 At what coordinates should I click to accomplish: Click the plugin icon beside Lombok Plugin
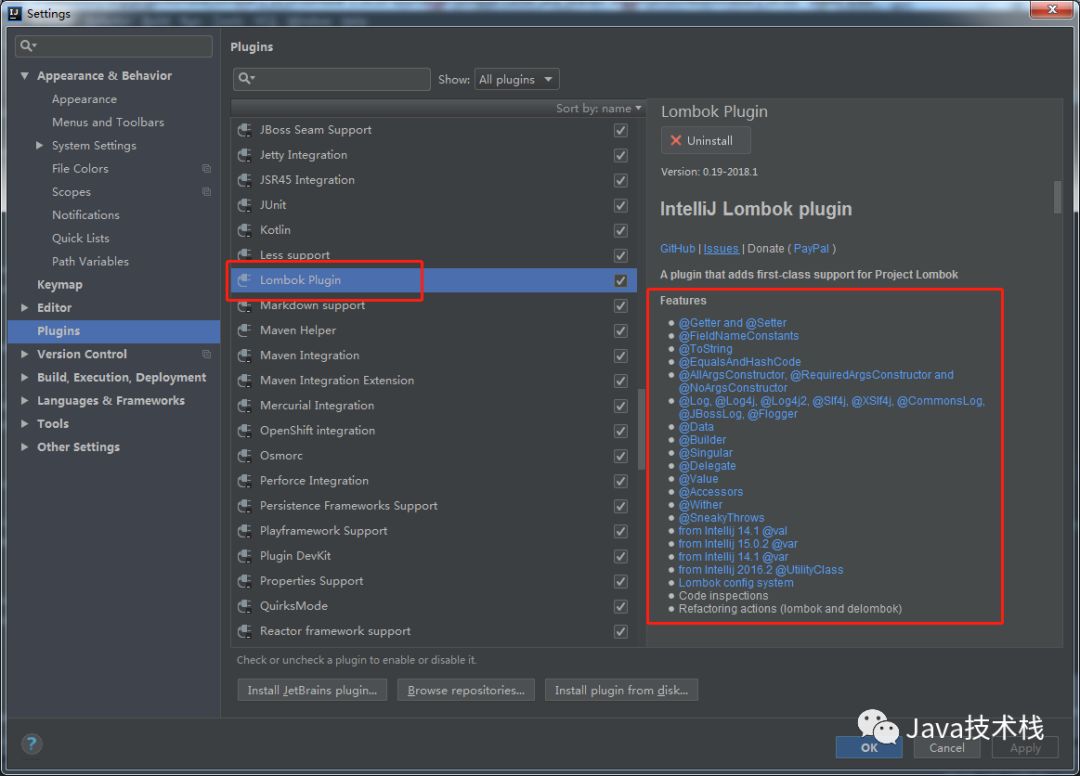[245, 280]
